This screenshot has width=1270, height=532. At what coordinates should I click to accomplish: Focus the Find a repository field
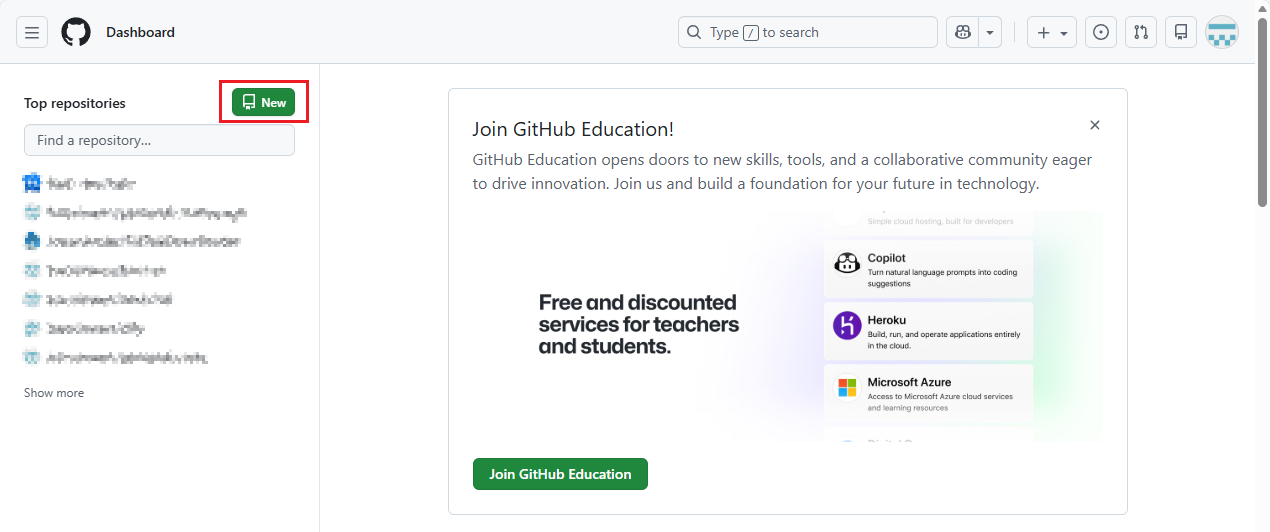coord(159,140)
